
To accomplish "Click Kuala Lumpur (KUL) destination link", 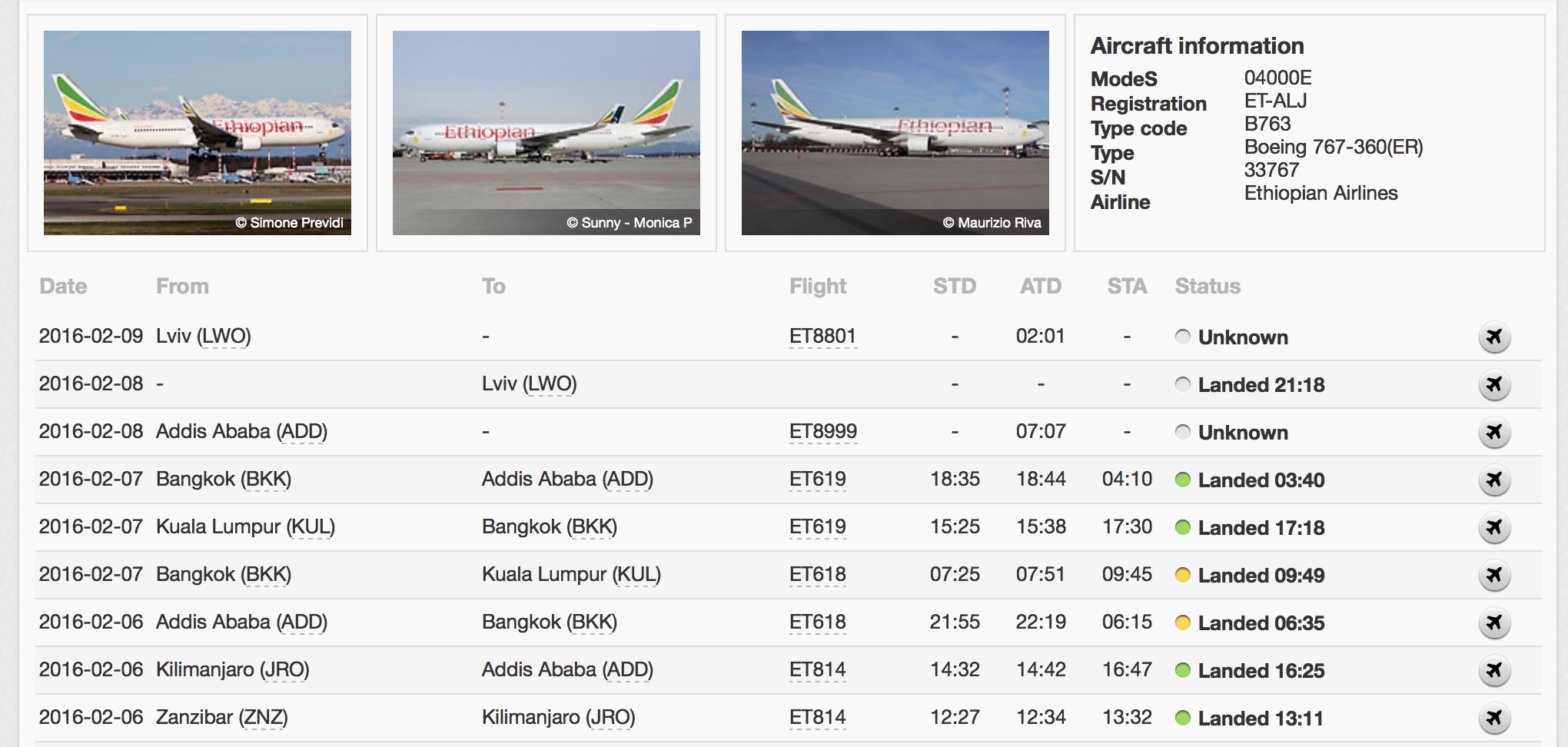I will click(570, 575).
